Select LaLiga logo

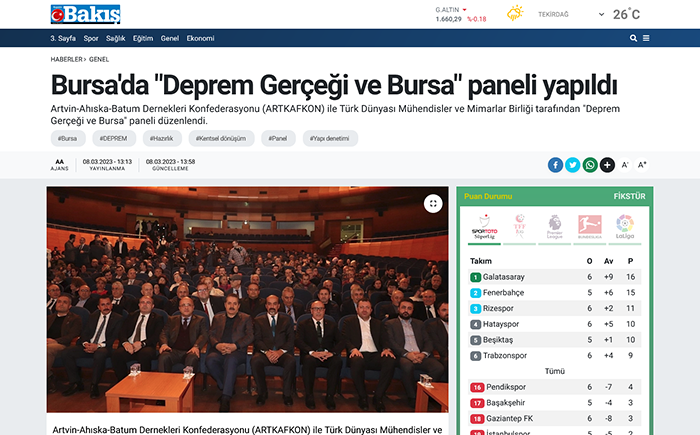pos(625,227)
